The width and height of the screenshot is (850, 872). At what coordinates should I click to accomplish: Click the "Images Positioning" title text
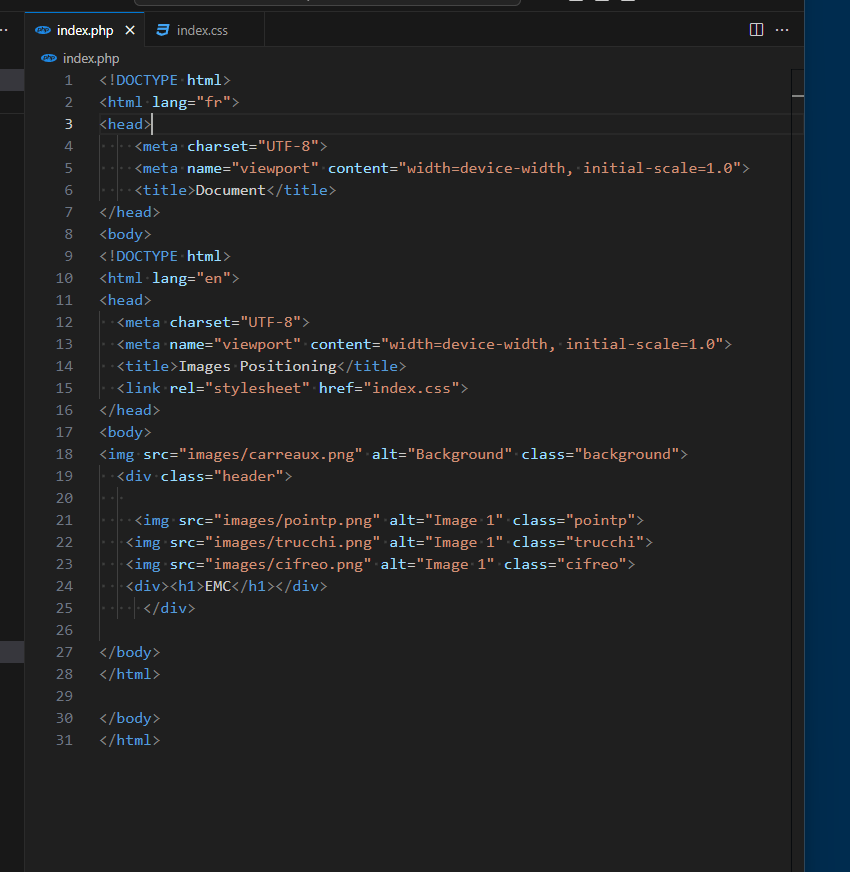(x=257, y=366)
